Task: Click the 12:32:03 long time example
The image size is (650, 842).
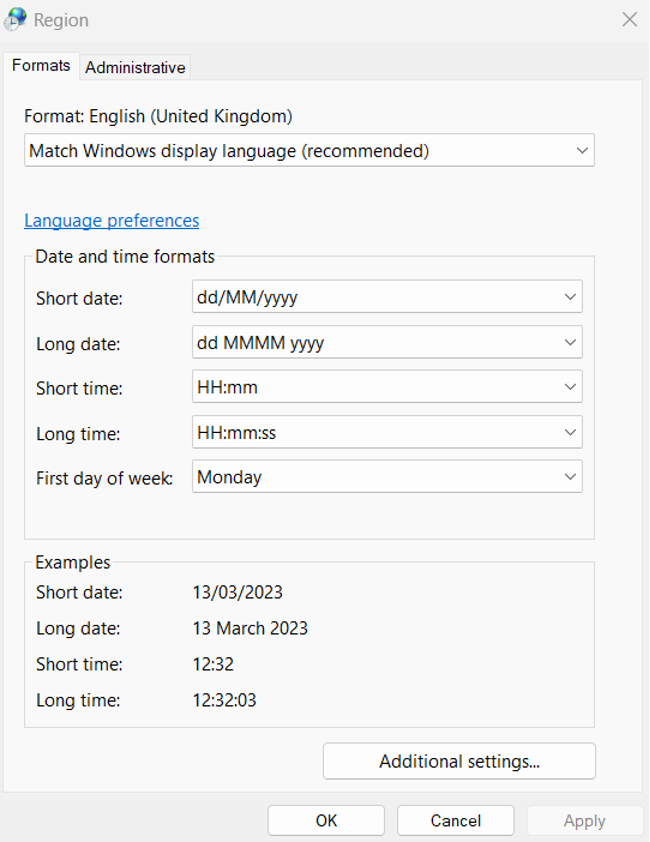Action: (224, 700)
